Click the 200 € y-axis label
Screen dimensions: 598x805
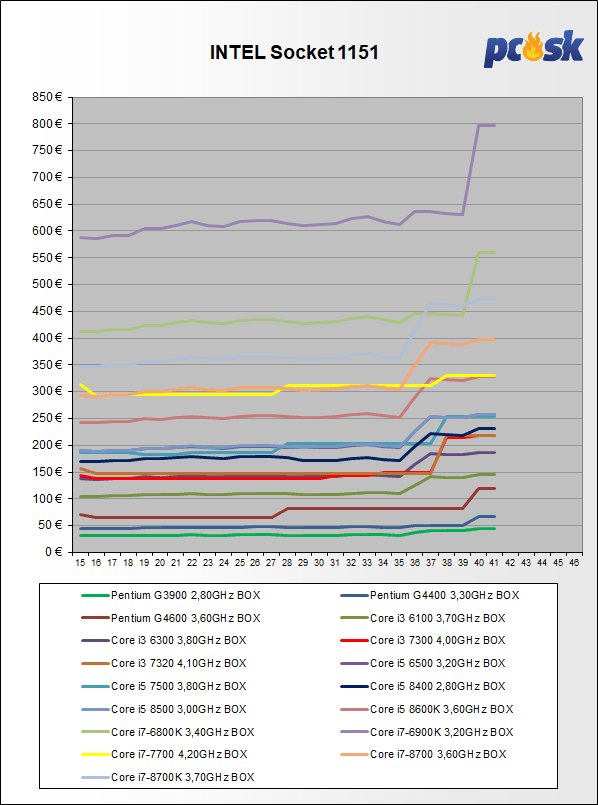pos(49,445)
